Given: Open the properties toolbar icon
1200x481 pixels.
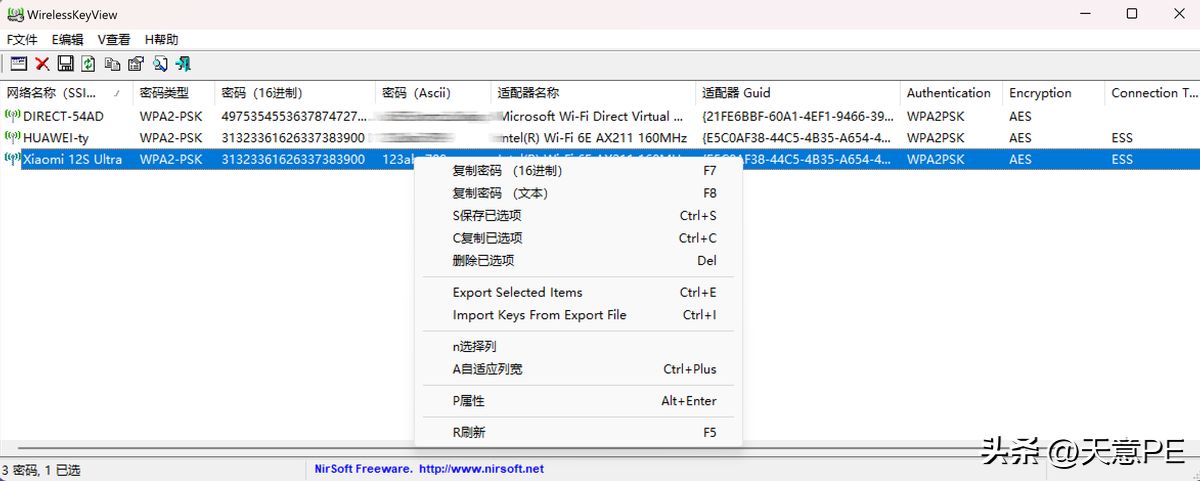Looking at the screenshot, I should pos(135,64).
